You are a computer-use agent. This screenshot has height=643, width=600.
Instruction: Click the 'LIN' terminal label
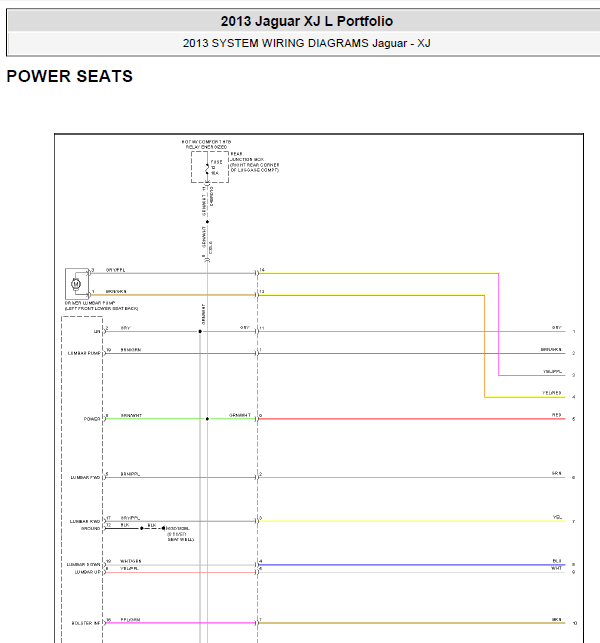tap(97, 331)
